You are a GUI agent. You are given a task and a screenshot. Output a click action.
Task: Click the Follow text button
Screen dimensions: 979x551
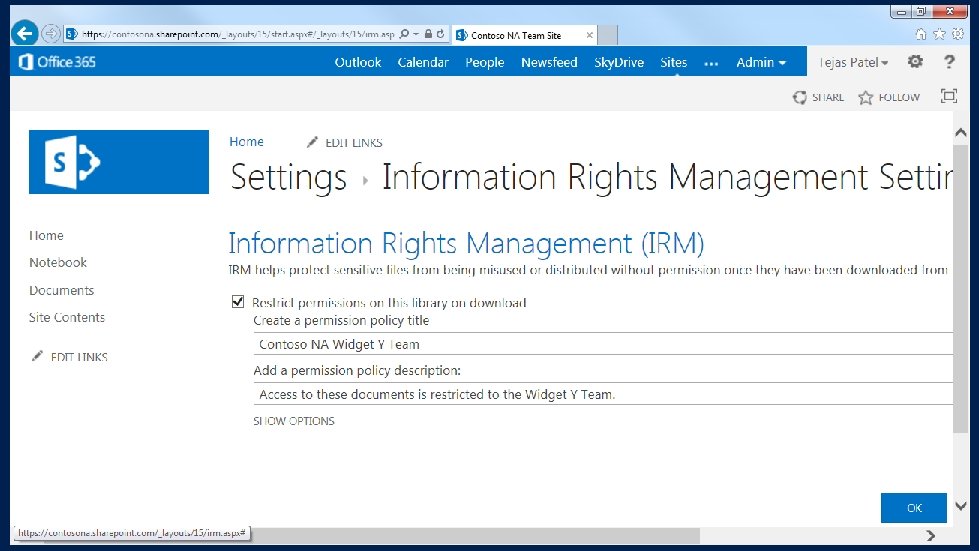point(899,97)
